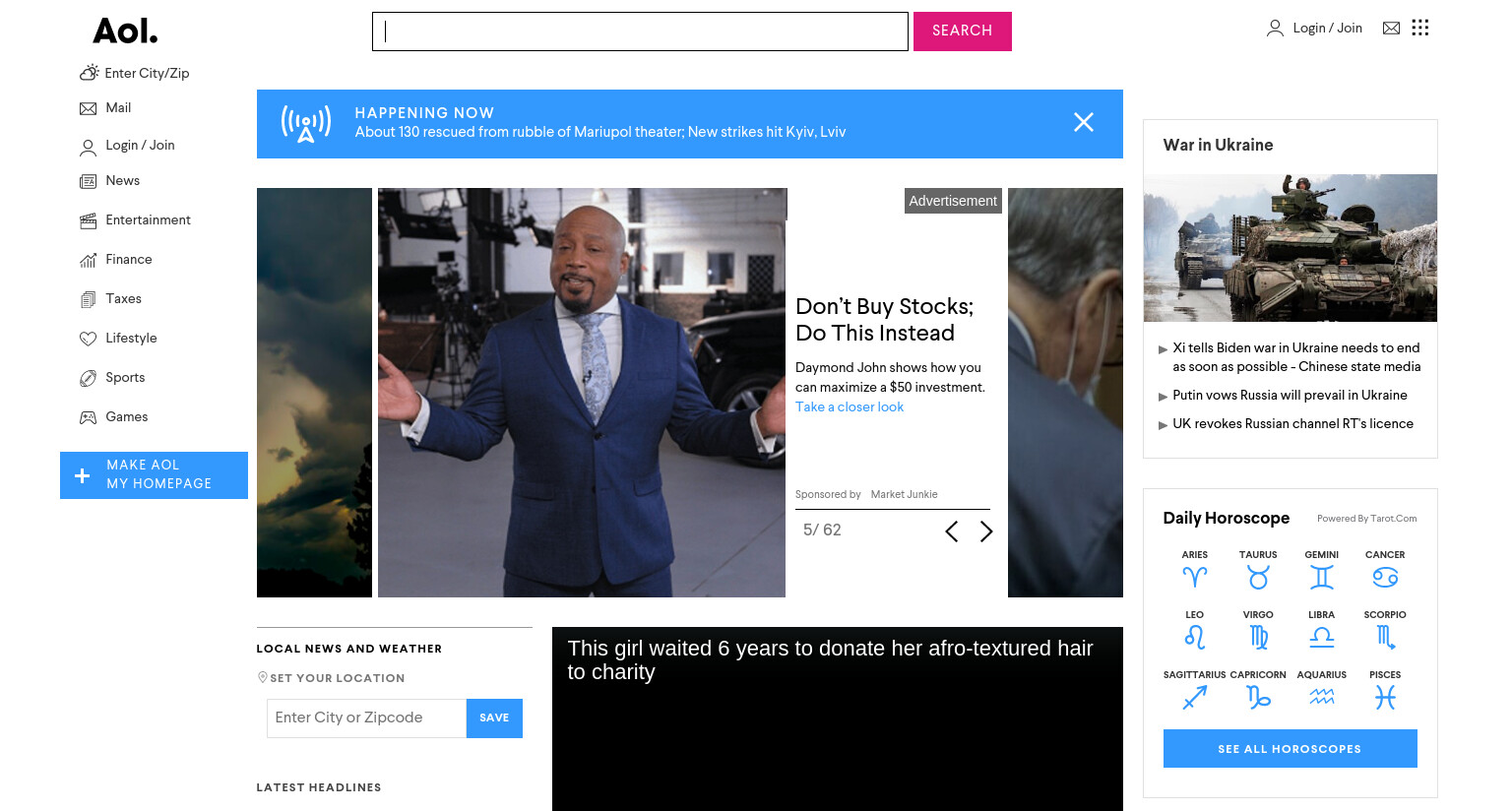Click the weather icon beside Enter City/Zip
The image size is (1512, 811).
(89, 73)
